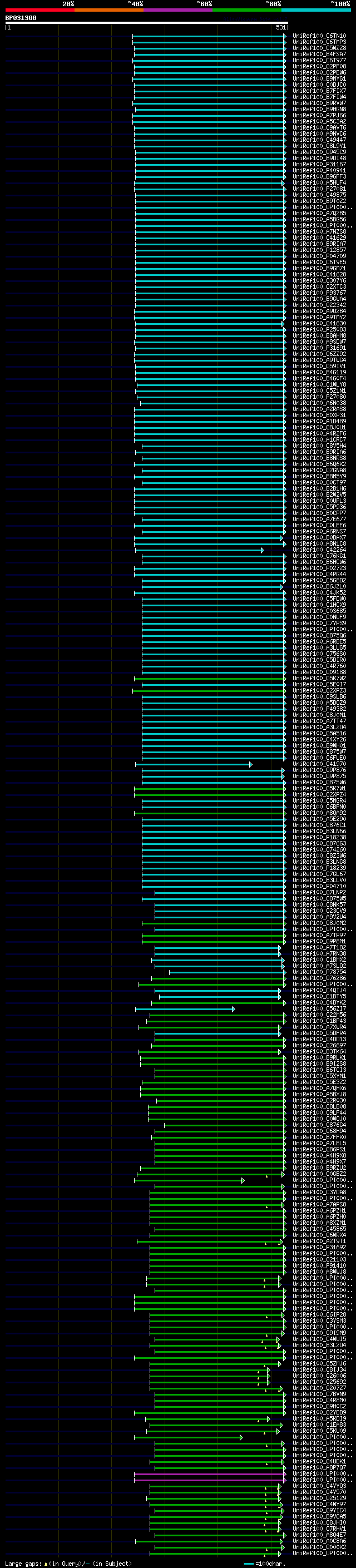Open hit UniRef100_C6T977
The width and height of the screenshot is (356, 1568).
click(x=319, y=60)
